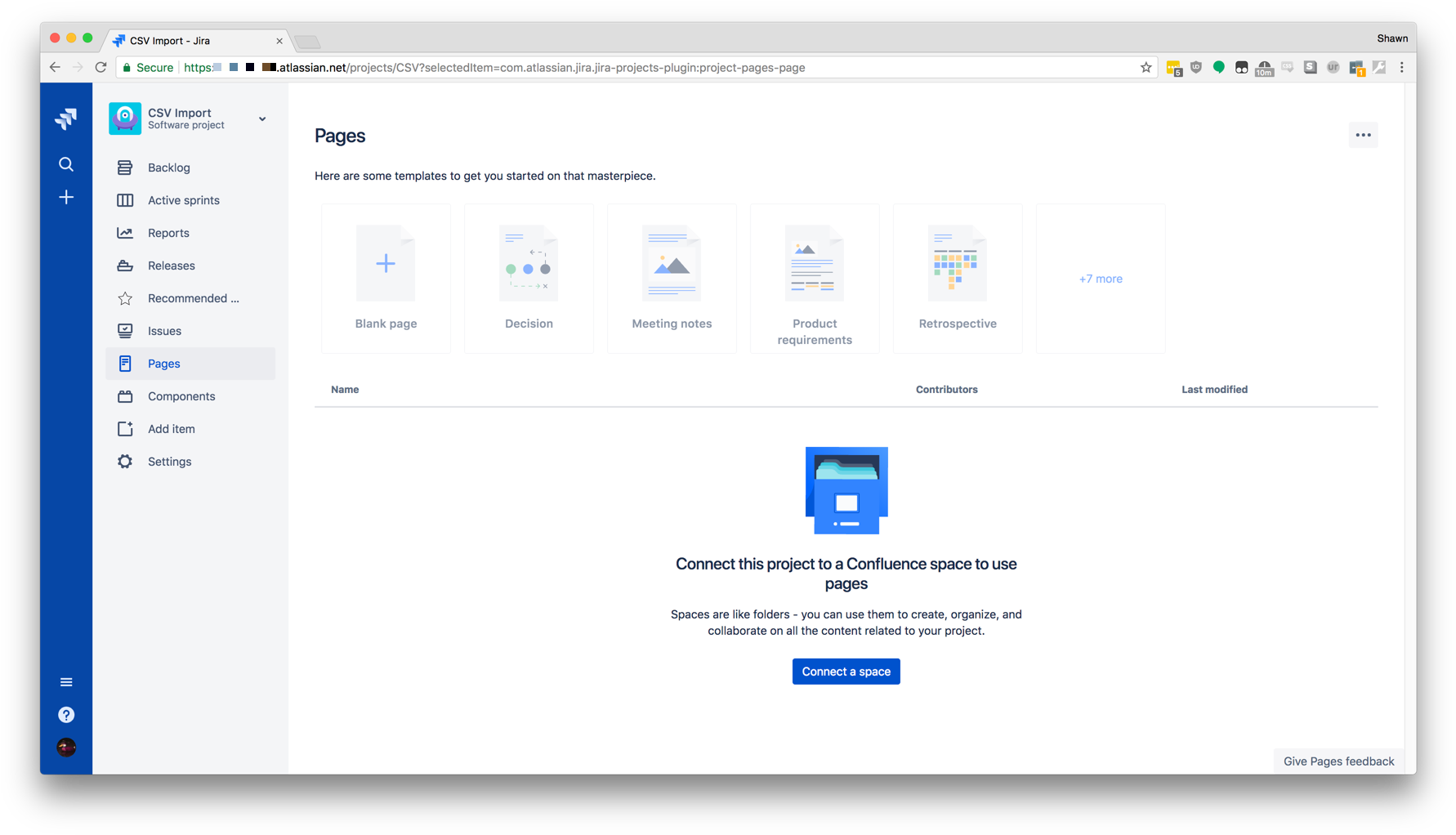Click the Pages document icon

point(125,364)
